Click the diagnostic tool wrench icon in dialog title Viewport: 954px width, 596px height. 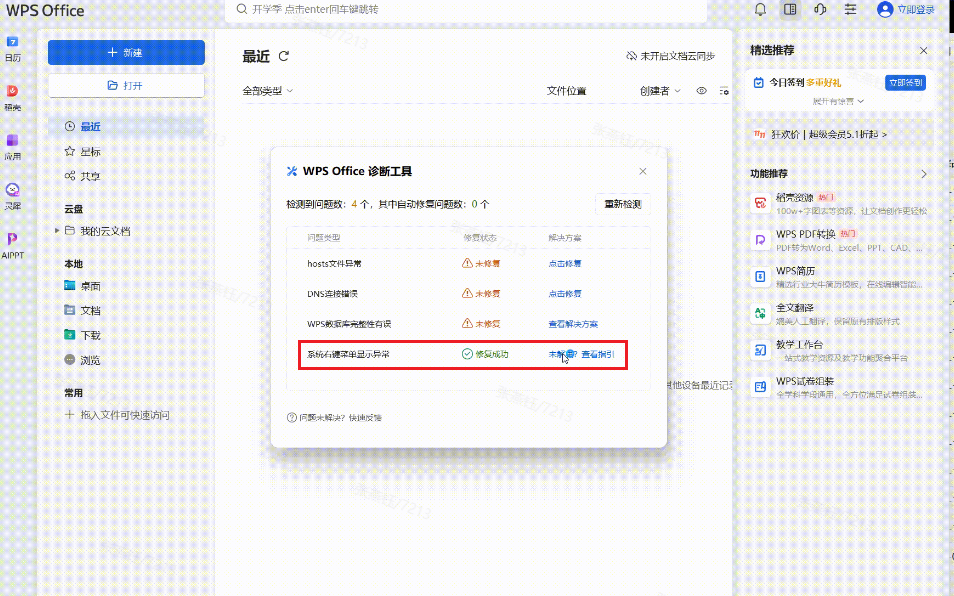tap(292, 172)
